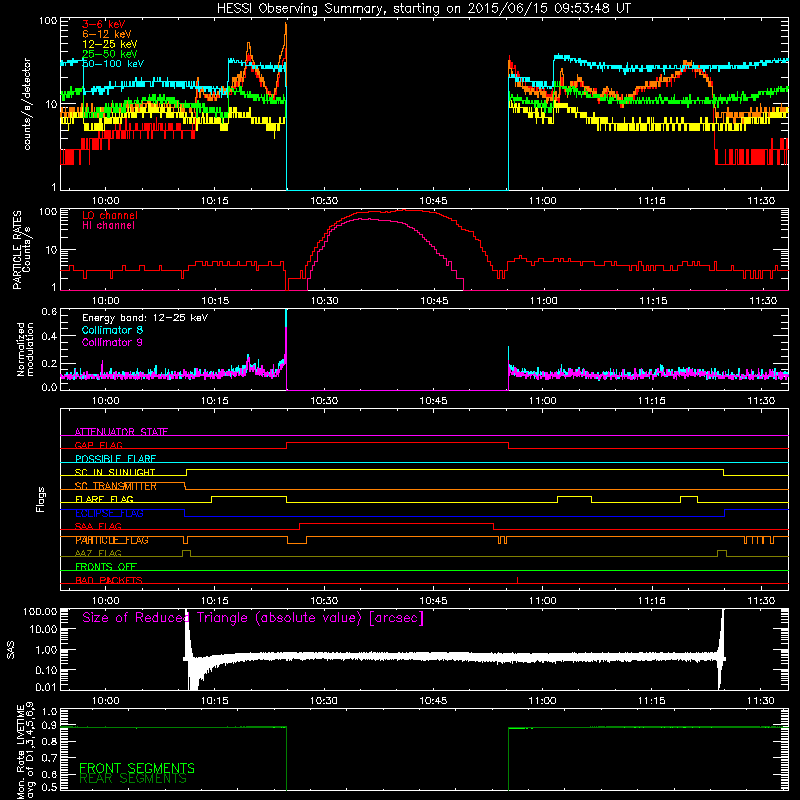Click the AAZ FLAG label

[x=98, y=554]
